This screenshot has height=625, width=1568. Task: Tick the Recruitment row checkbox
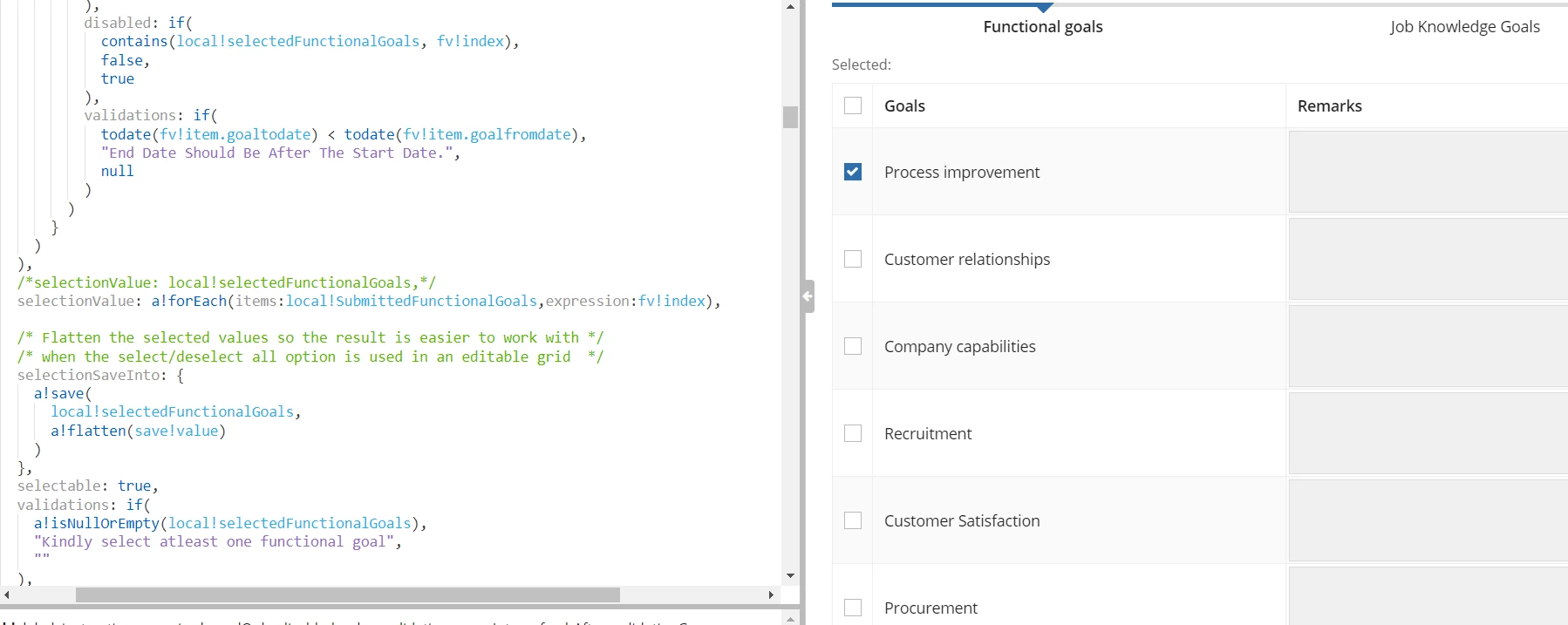(x=853, y=433)
